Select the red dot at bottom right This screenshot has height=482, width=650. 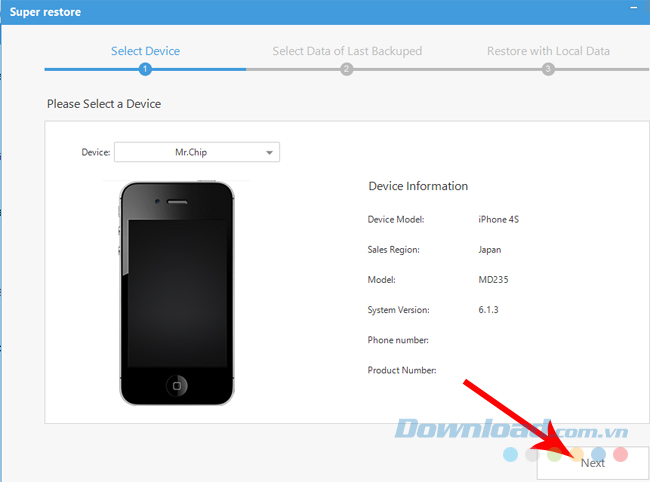tap(620, 454)
